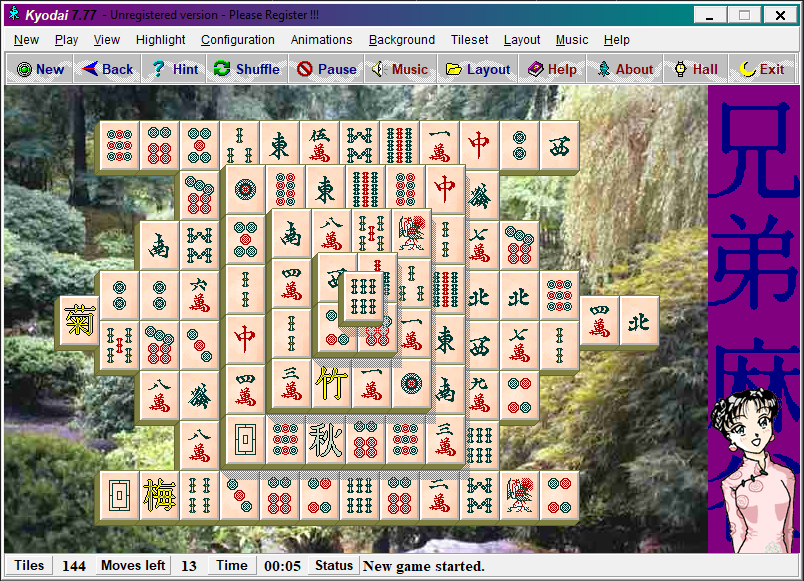
Task: Click the Tiles counter in the status bar
Action: coord(28,565)
